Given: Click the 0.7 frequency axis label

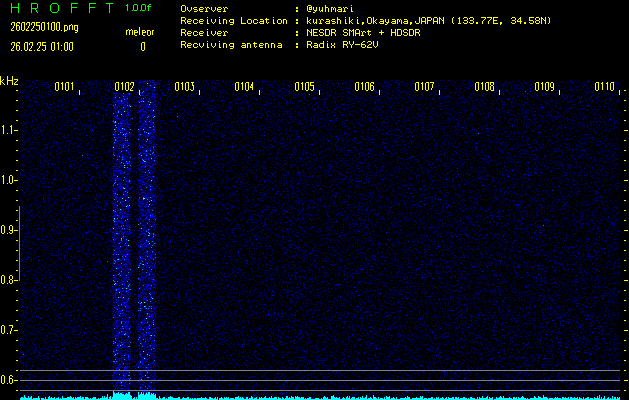Looking at the screenshot, I should tap(9, 330).
